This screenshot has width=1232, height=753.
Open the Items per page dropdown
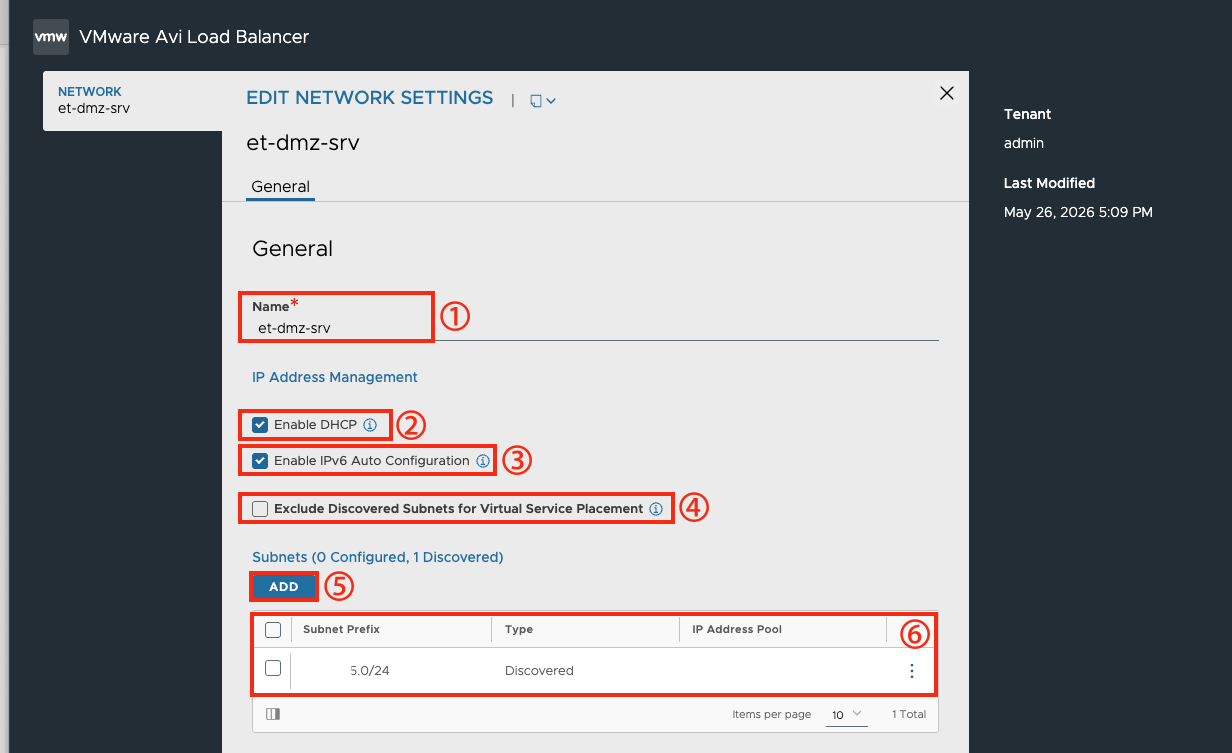point(848,714)
